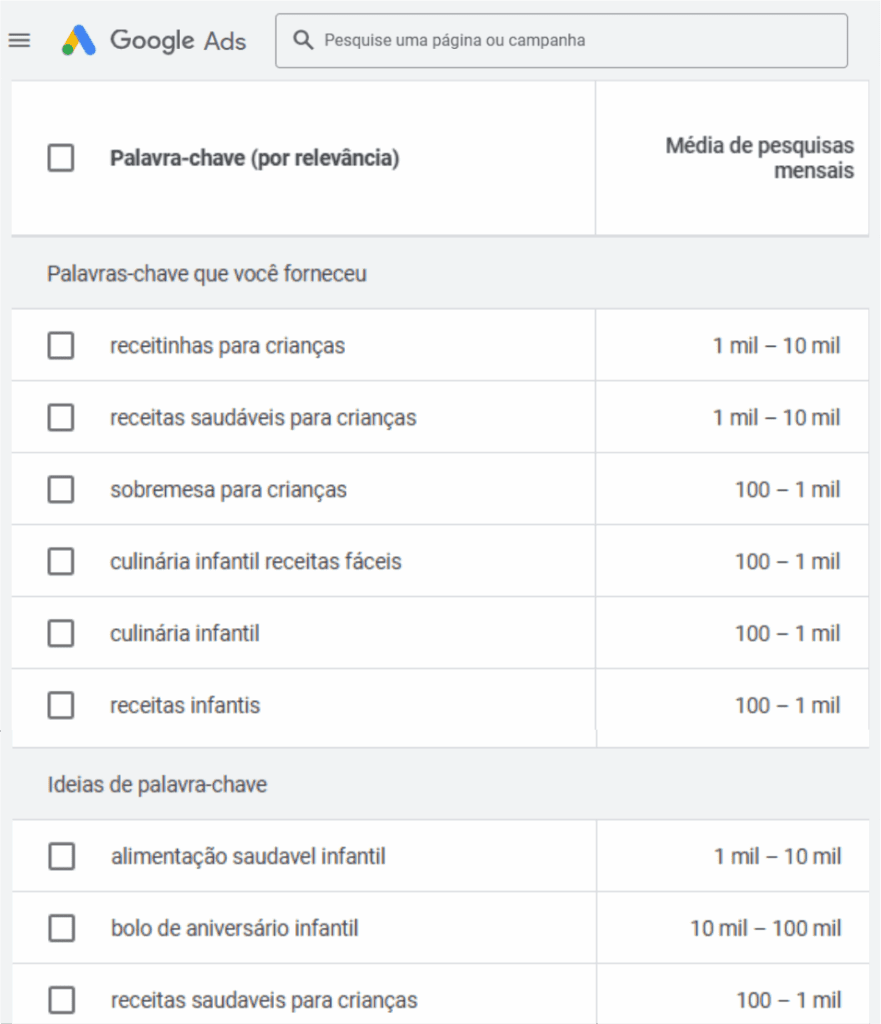Tick 'receitas saudaveis para crianças' idea checkbox
This screenshot has width=881, height=1024.
(x=62, y=1000)
